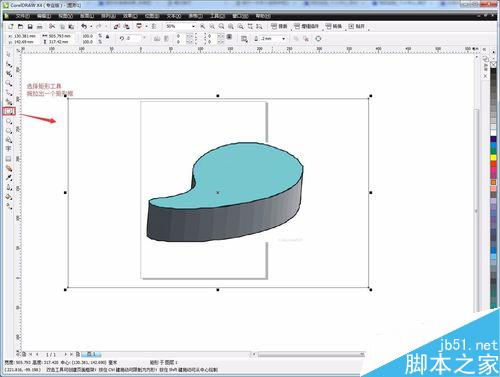Open the 位图 (Bitmaps) menu
The image size is (500, 377).
pos(152,16)
